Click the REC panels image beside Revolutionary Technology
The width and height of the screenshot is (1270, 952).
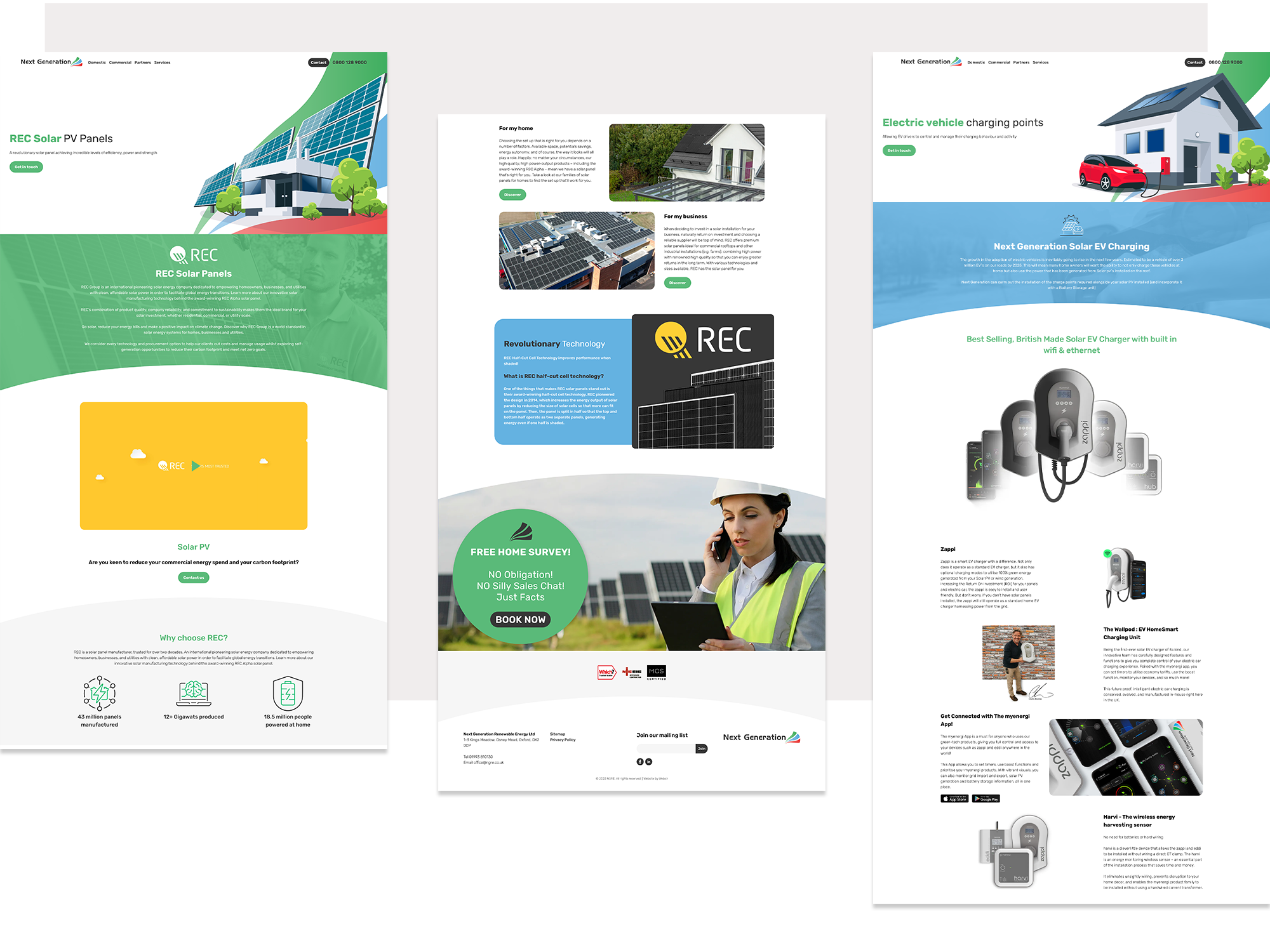(703, 381)
